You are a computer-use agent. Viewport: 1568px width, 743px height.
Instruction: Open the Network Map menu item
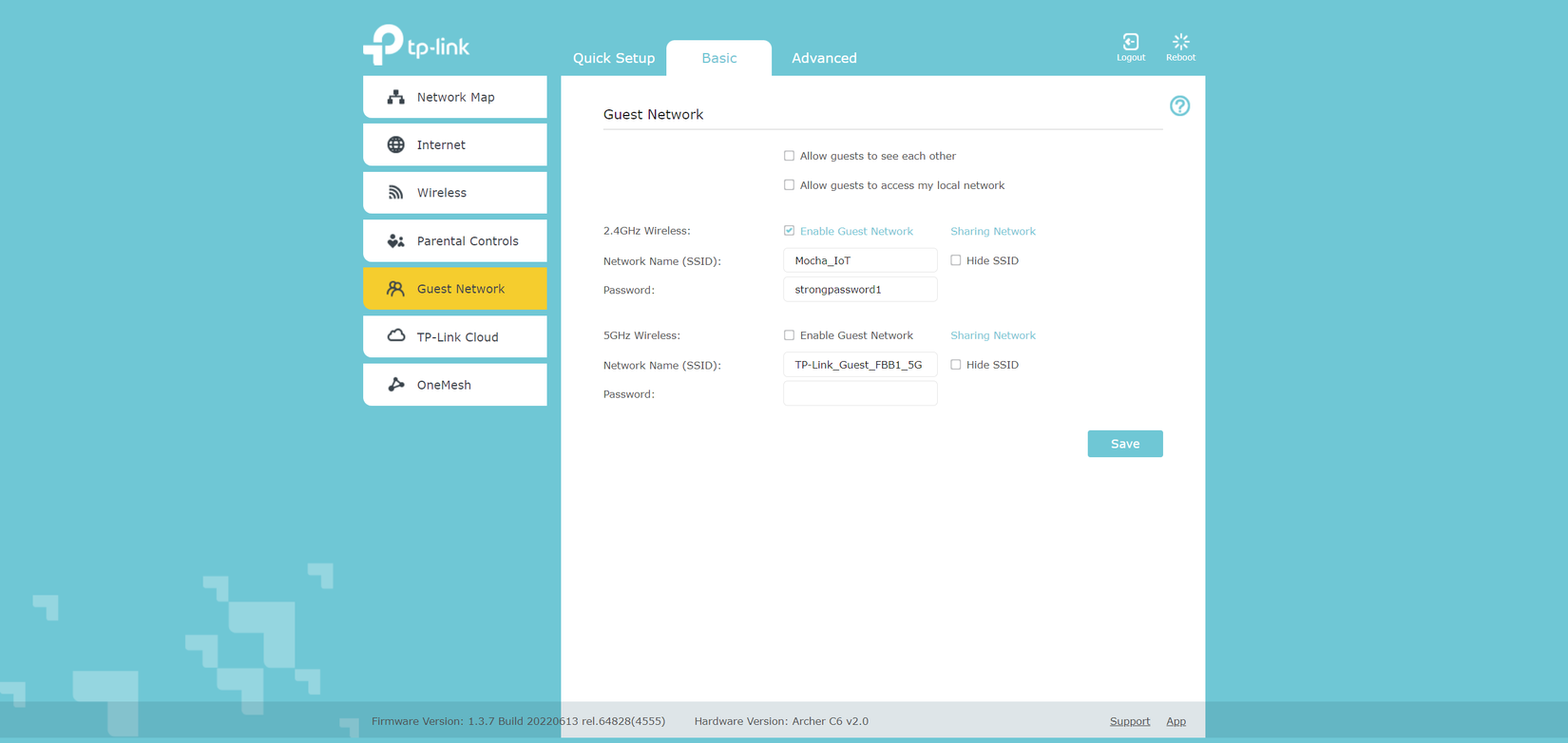pos(455,97)
